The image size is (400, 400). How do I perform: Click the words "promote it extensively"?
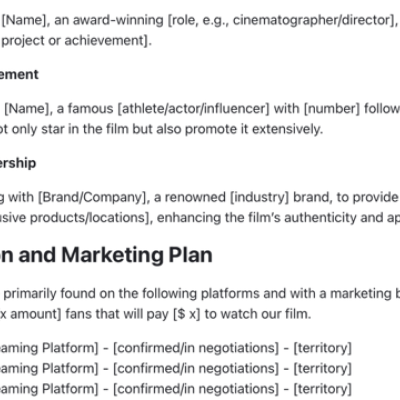tap(254, 129)
